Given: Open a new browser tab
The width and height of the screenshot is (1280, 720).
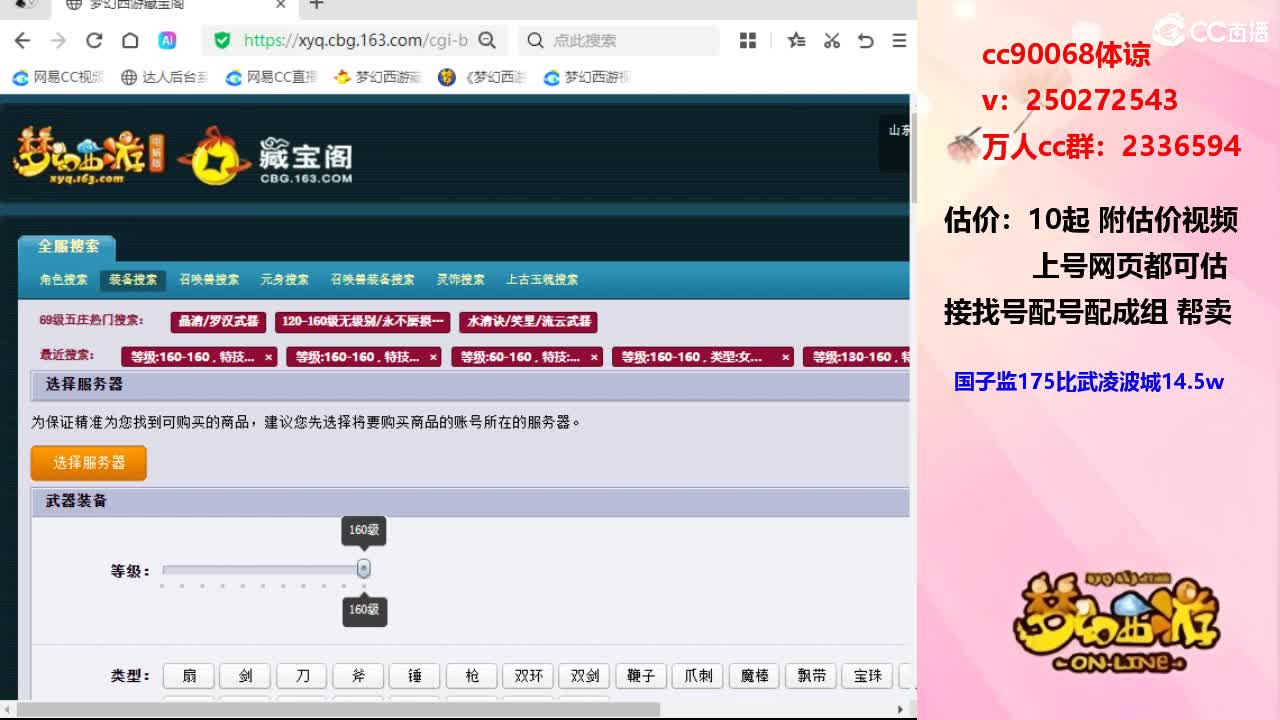Looking at the screenshot, I should coord(316,5).
